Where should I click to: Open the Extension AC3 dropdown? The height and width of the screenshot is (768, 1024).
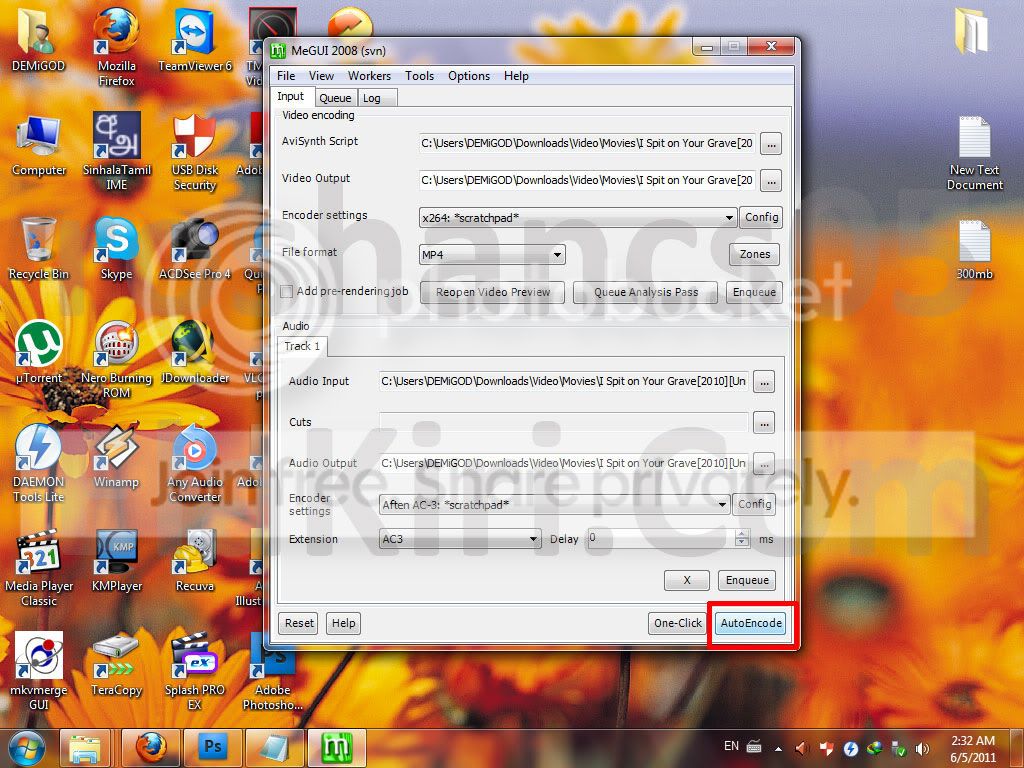(460, 539)
